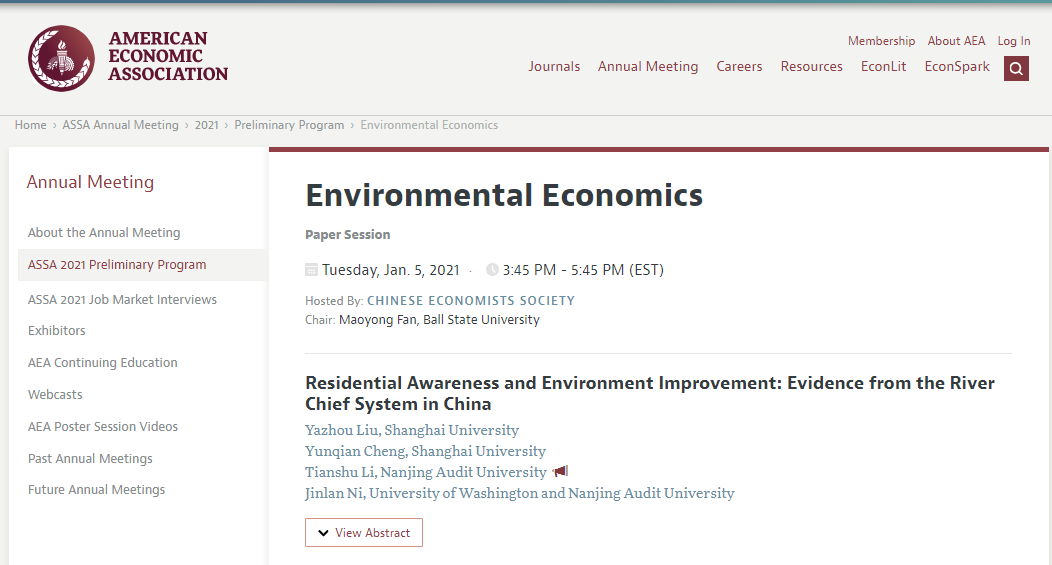This screenshot has width=1052, height=565.
Task: Open the Webcasts sidebar link
Action: 55,395
